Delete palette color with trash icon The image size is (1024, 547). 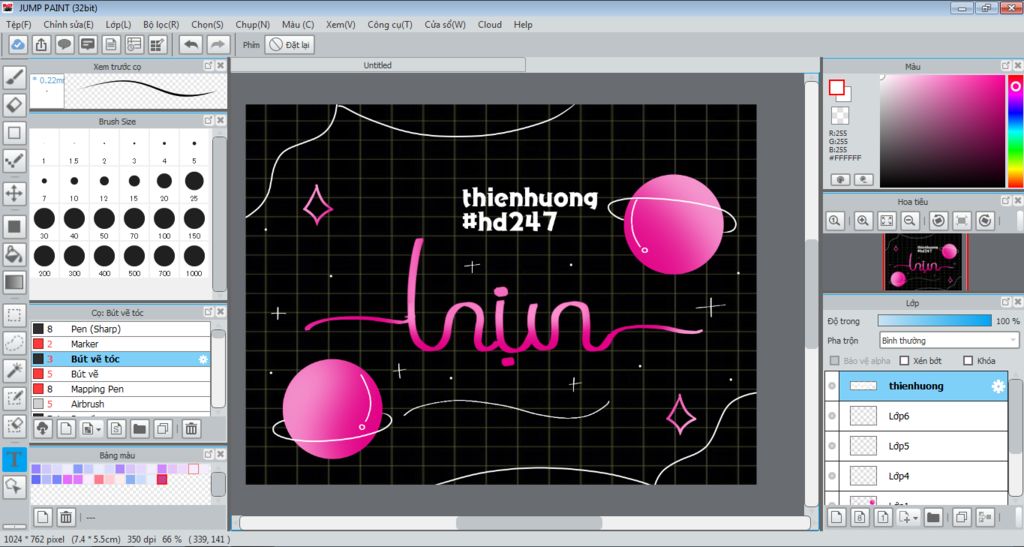coord(66,518)
